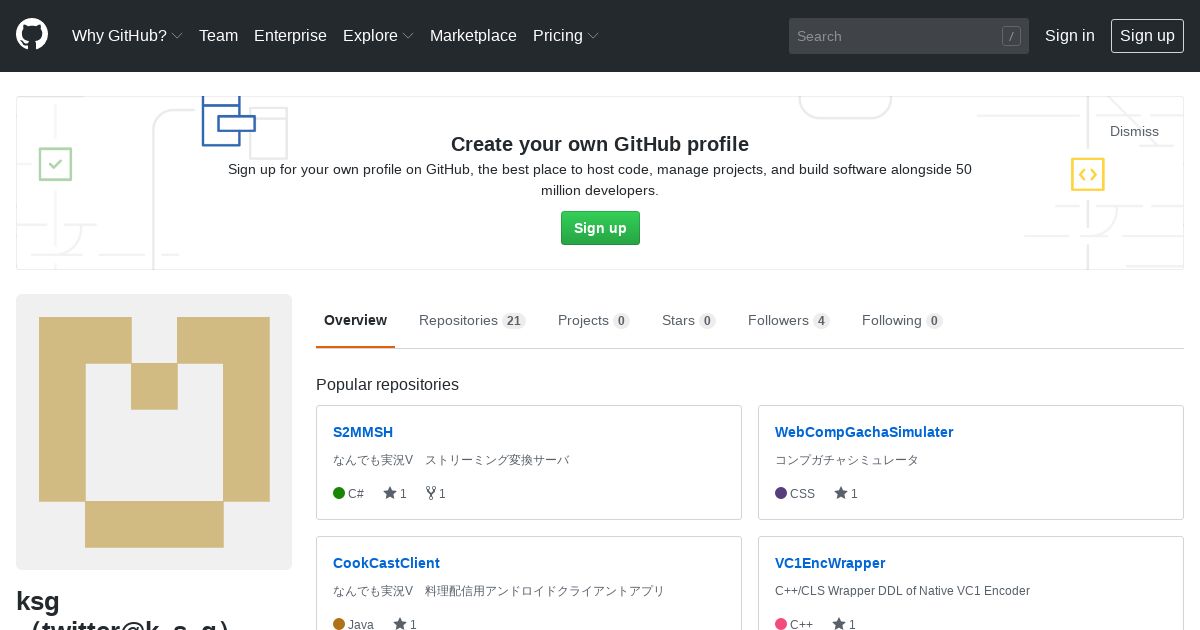Open the CookCastClient repository

[386, 563]
